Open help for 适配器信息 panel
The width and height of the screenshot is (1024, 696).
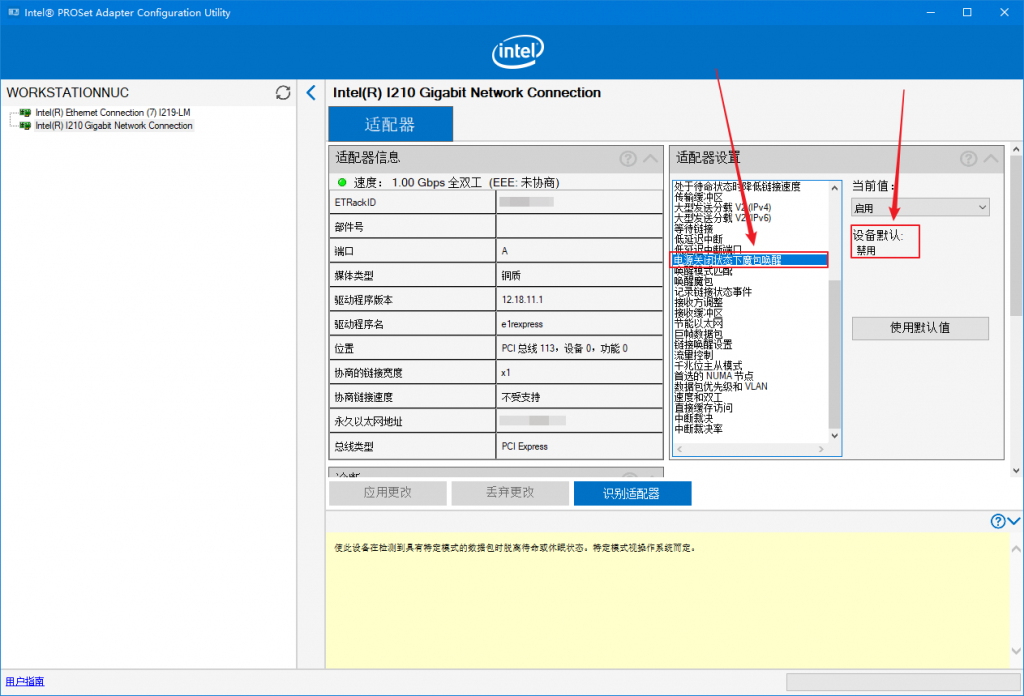628,158
